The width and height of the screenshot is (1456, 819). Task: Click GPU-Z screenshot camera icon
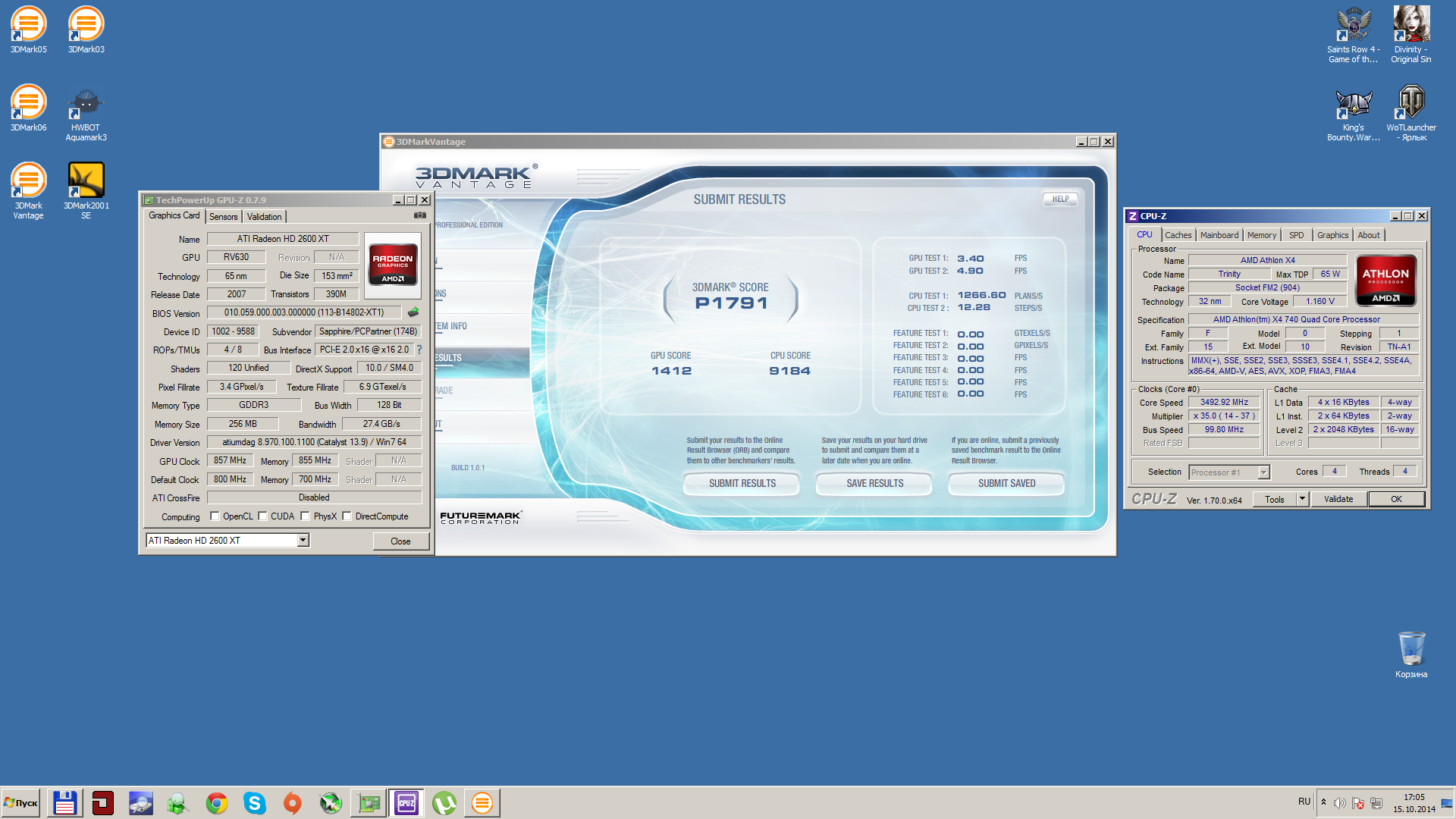419,215
